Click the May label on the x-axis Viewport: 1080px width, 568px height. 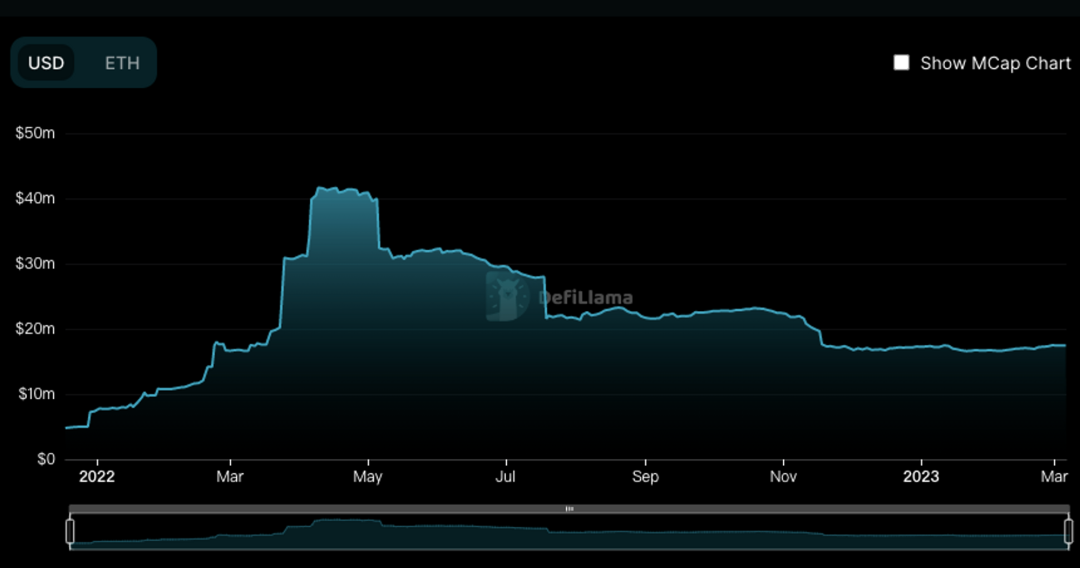click(368, 477)
